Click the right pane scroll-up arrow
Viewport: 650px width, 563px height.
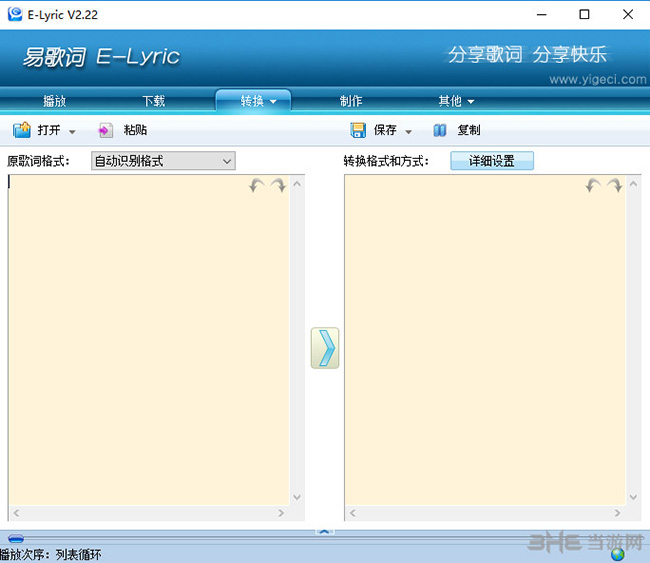click(633, 184)
